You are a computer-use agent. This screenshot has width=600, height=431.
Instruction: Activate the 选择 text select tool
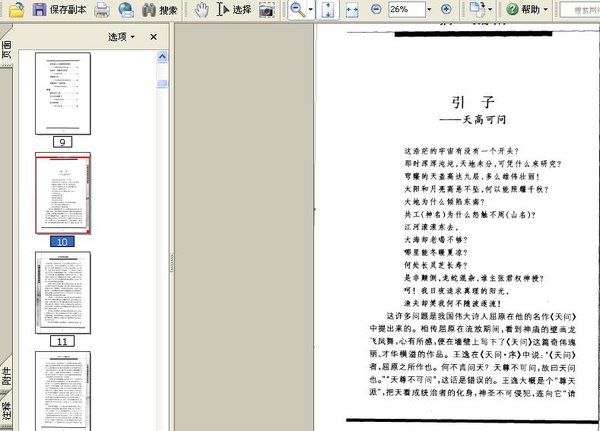coord(234,9)
